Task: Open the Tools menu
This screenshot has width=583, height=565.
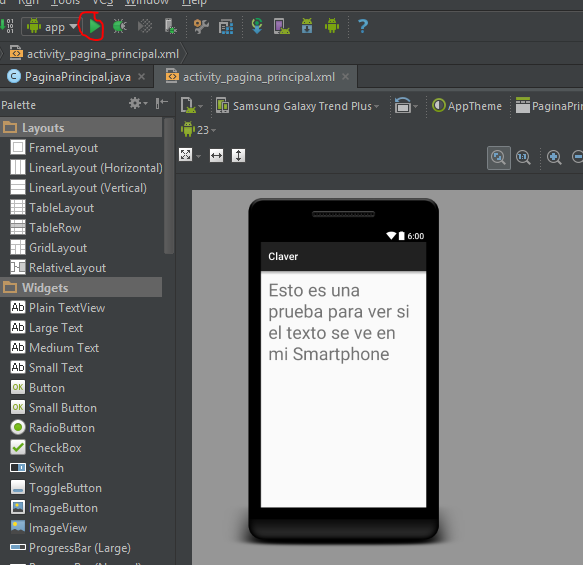Action: pyautogui.click(x=65, y=3)
